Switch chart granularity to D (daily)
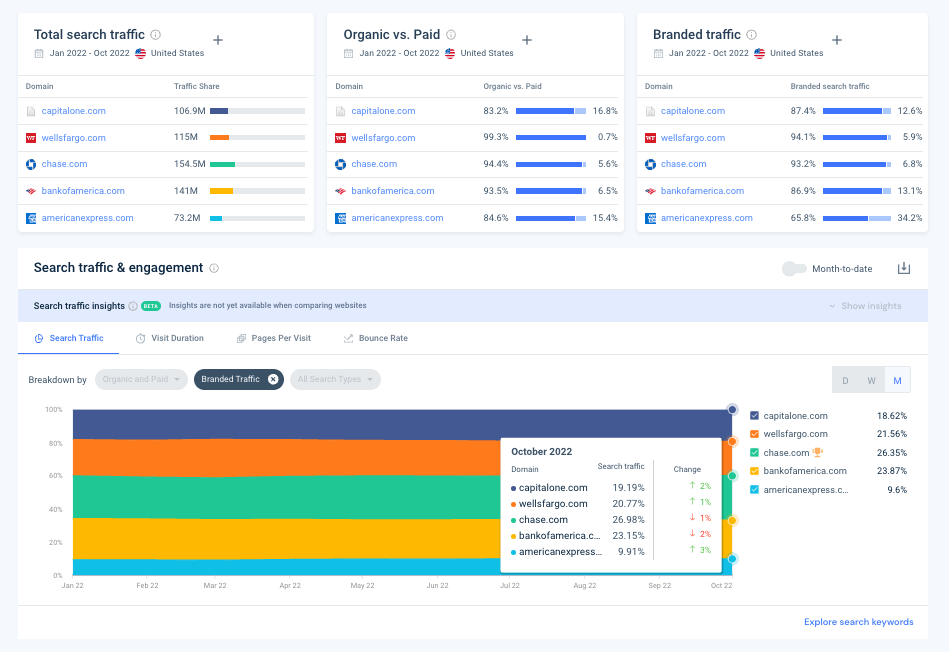Screen dimensions: 949x652 (x=845, y=380)
